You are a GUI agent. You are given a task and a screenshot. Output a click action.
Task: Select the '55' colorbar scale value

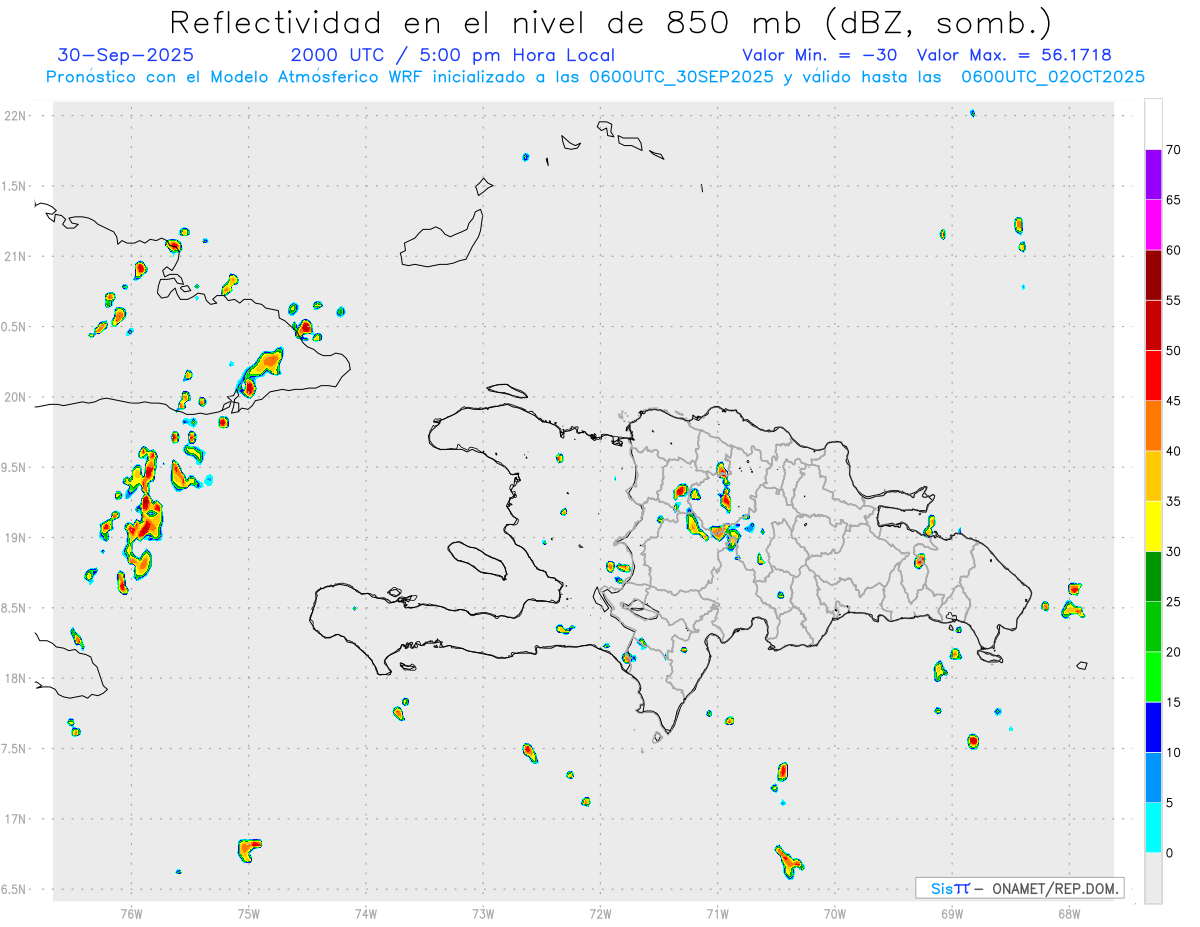[x=1174, y=300]
